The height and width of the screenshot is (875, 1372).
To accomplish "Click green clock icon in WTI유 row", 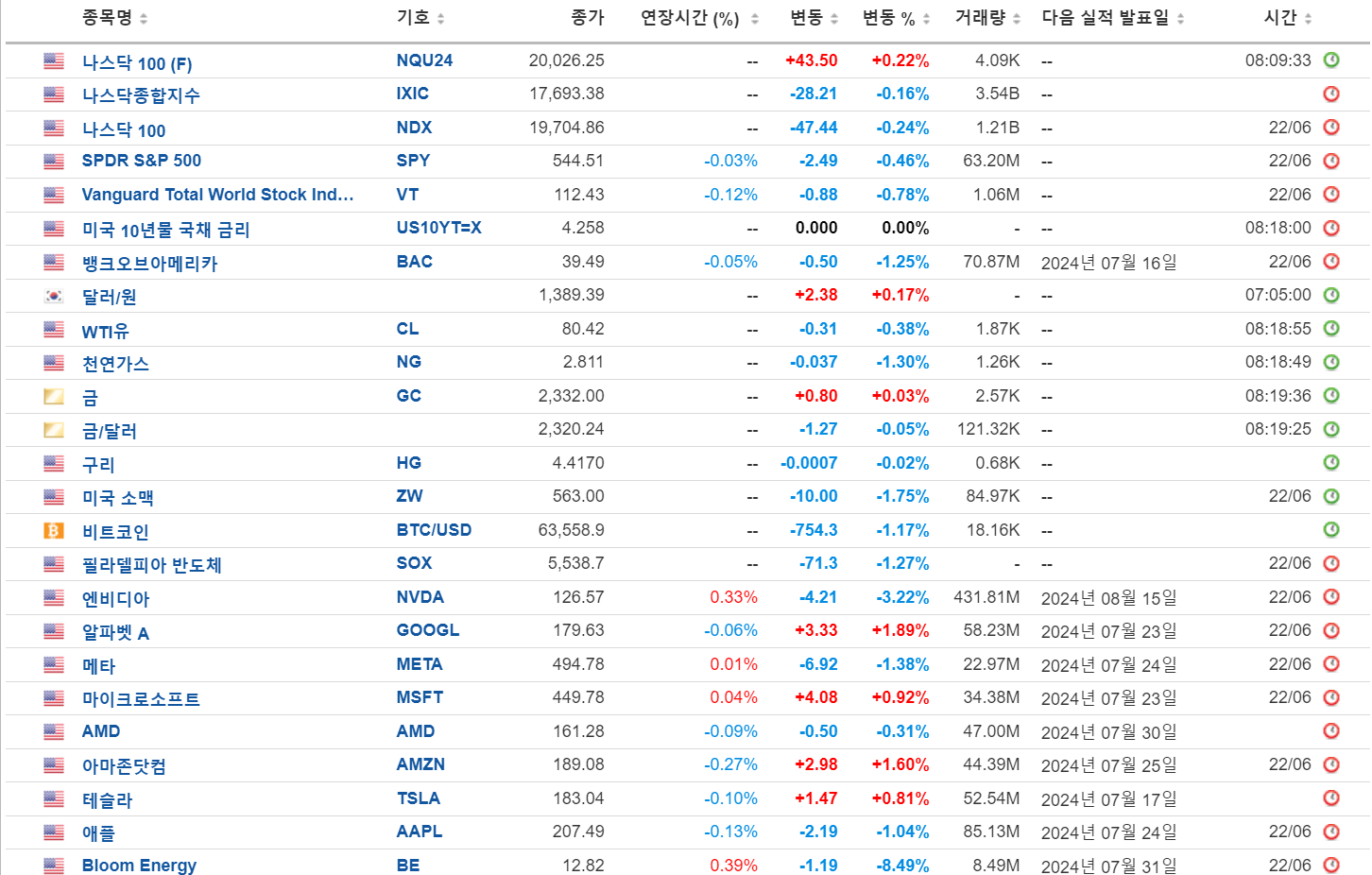I will 1331,329.
